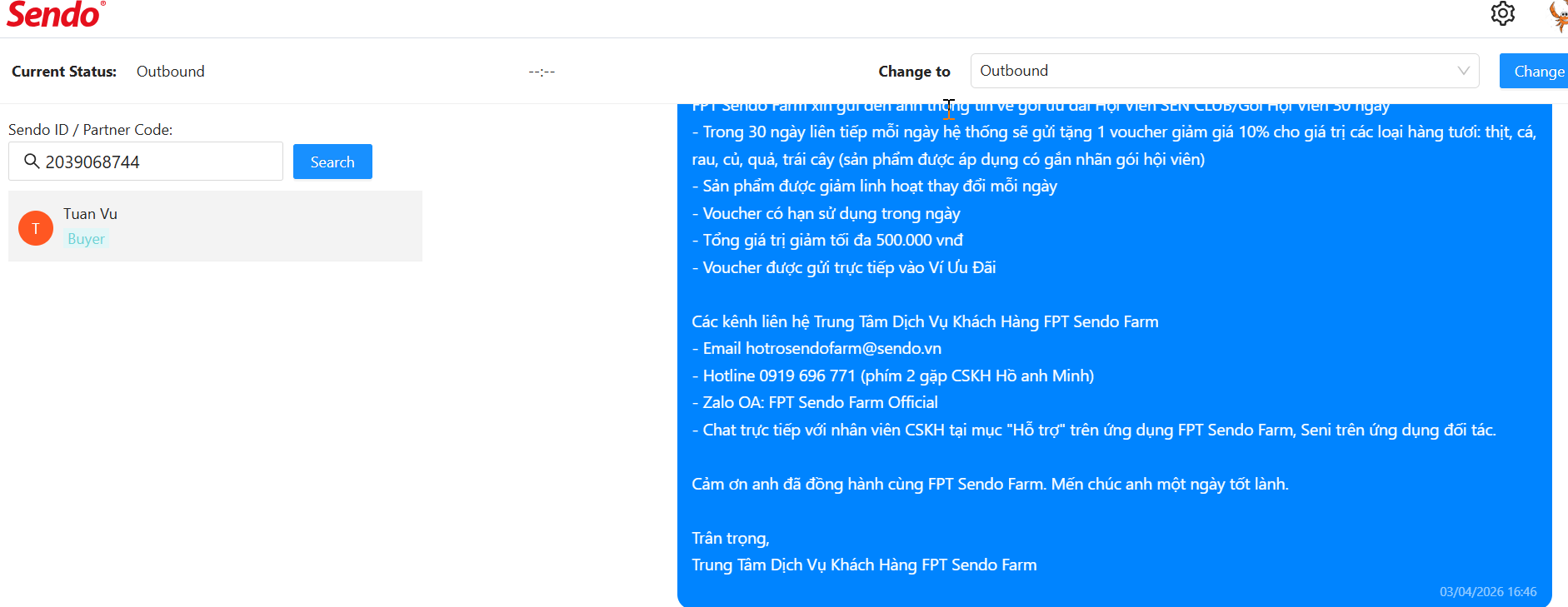The height and width of the screenshot is (607, 1568).
Task: Click the --:-- timer display
Action: tap(542, 72)
